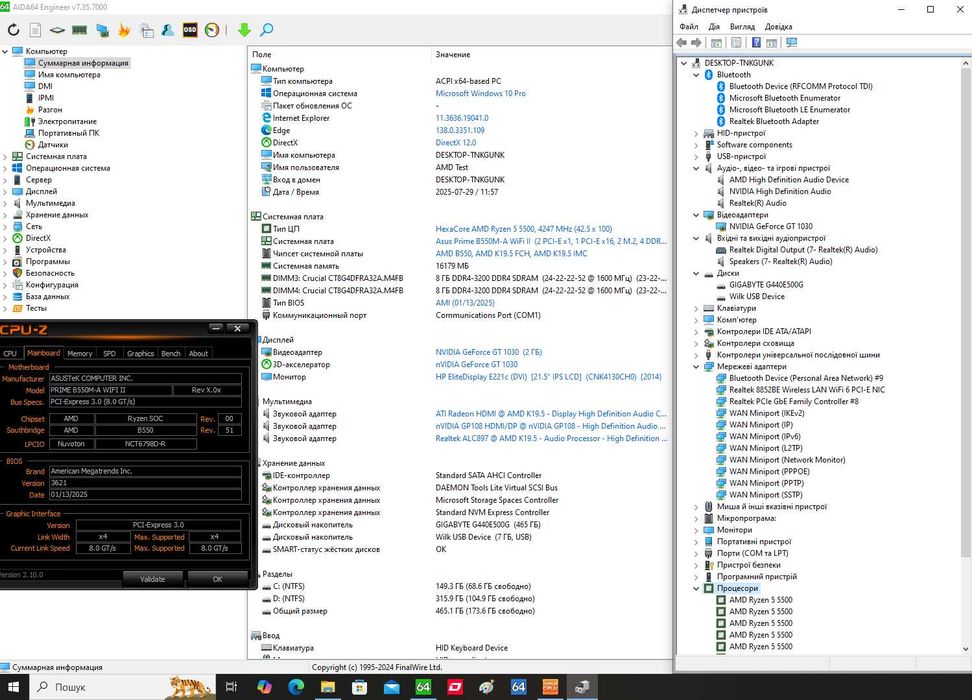Click the Значение column header
This screenshot has height=700, width=972.
453,55
